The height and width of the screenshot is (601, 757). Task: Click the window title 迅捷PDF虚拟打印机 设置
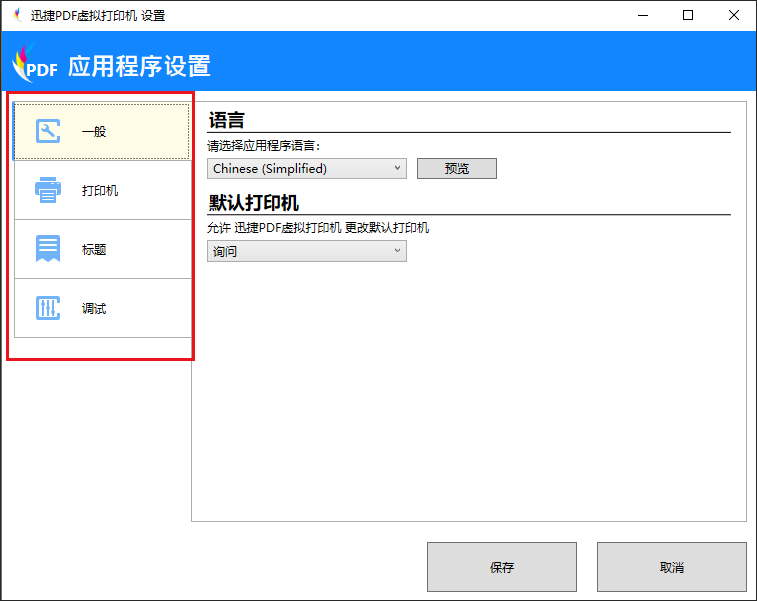click(98, 15)
